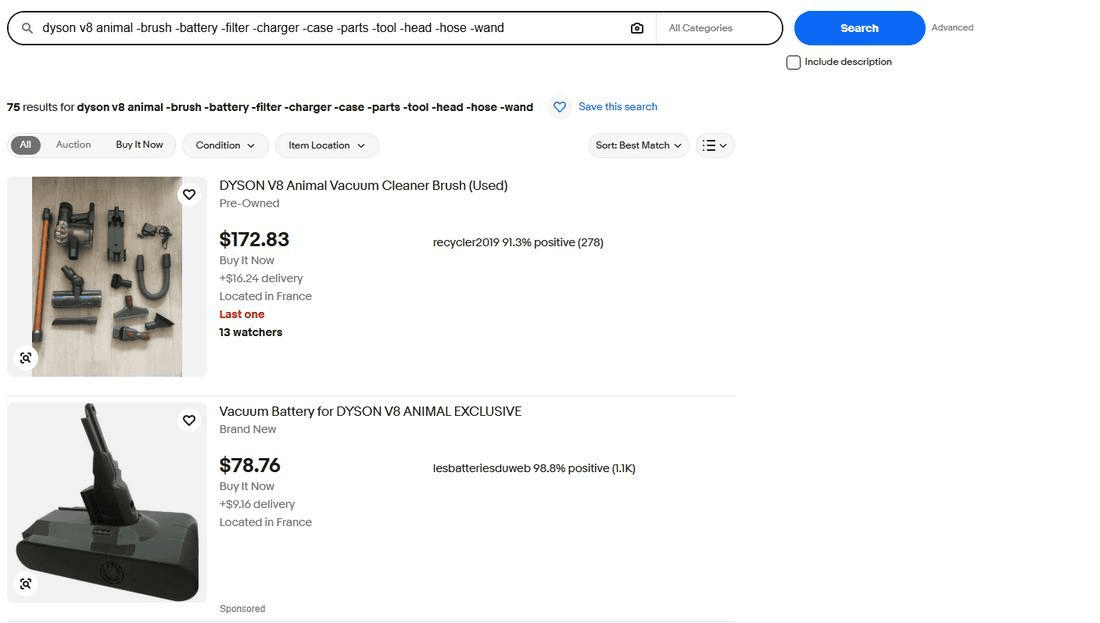Open Dyson V8 parts photo thumbnail
This screenshot has width=1100, height=623.
click(x=107, y=276)
